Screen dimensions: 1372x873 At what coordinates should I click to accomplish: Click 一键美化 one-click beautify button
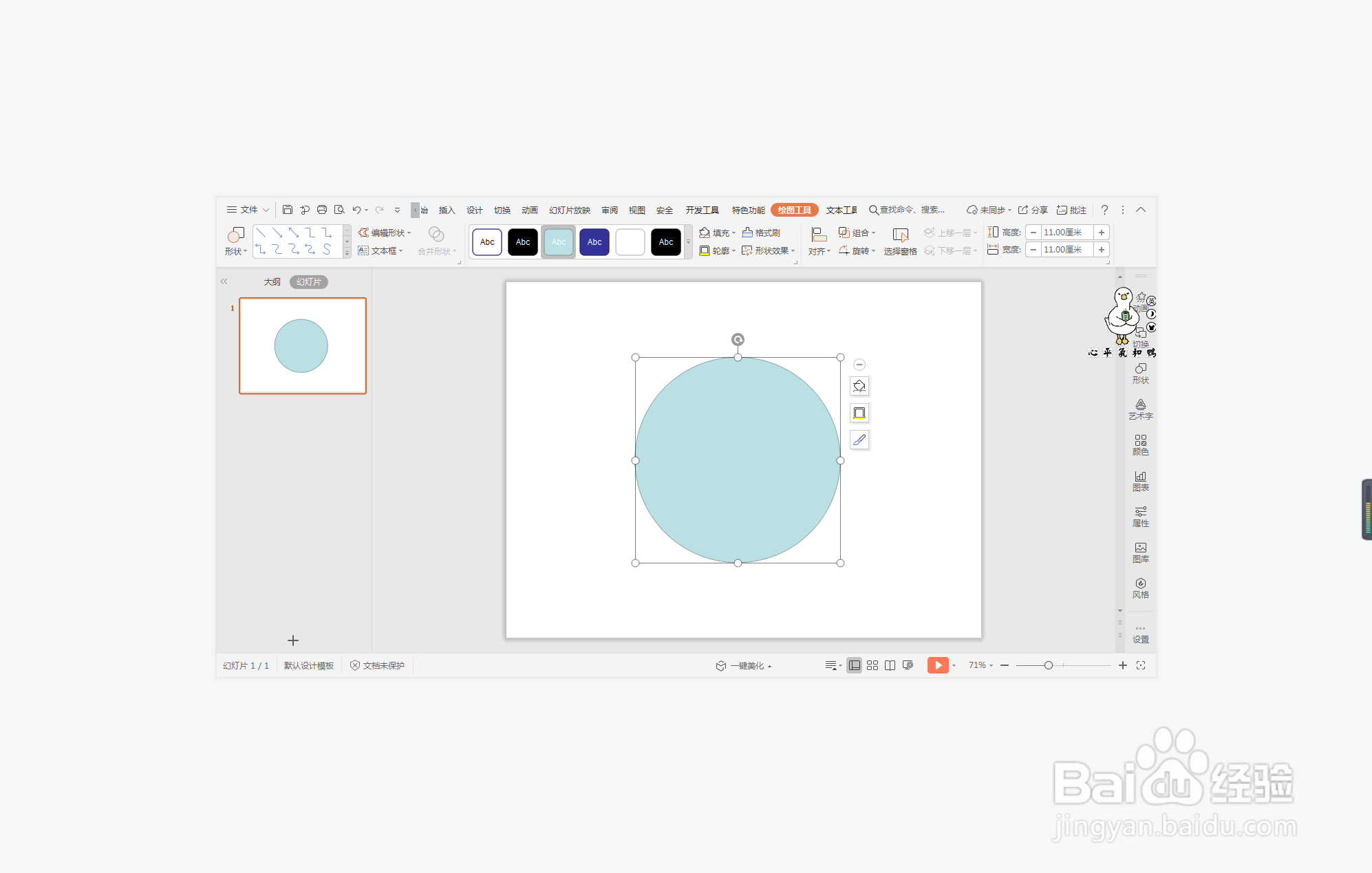747,666
